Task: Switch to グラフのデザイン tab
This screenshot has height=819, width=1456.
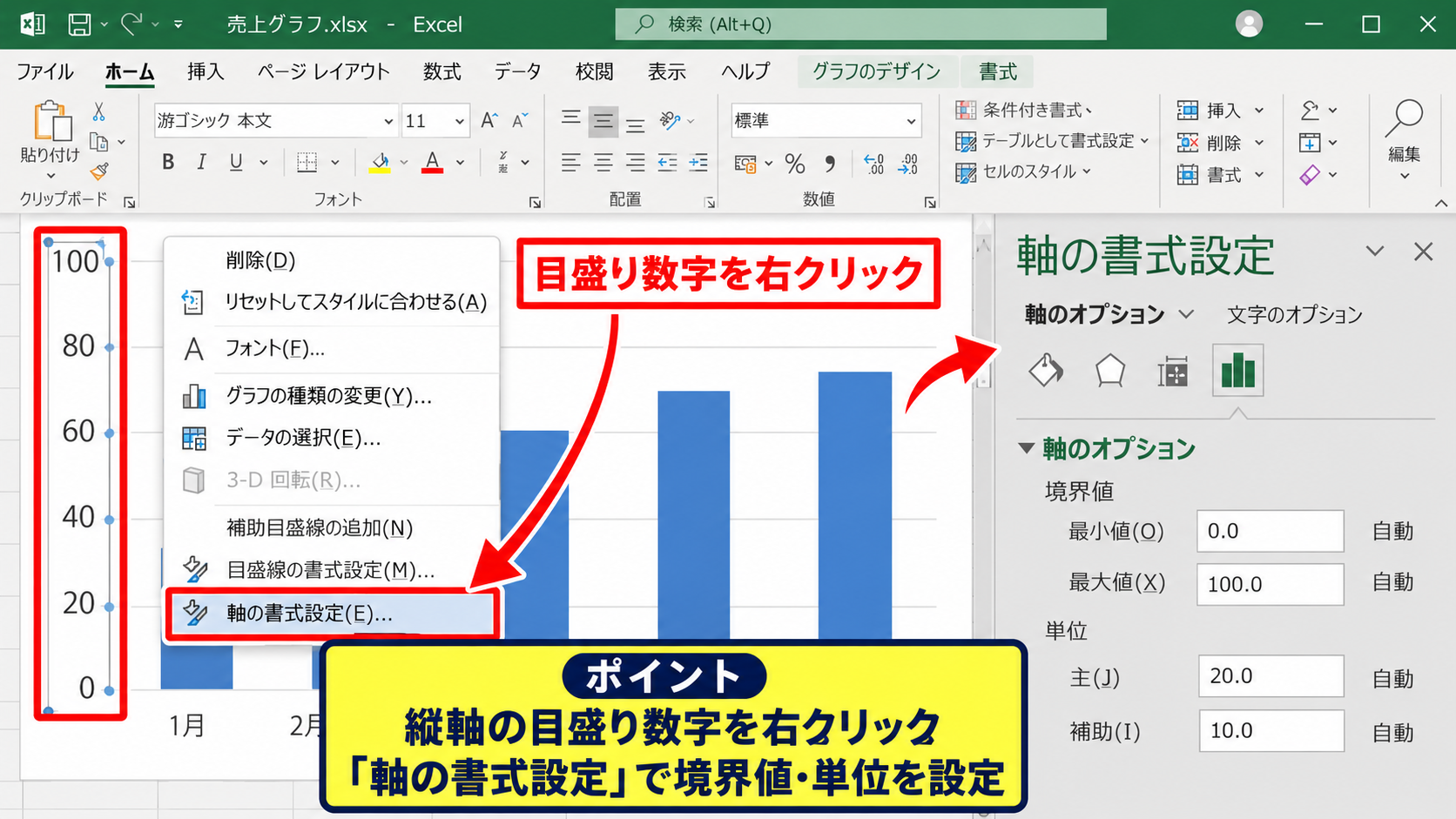Action: click(876, 71)
